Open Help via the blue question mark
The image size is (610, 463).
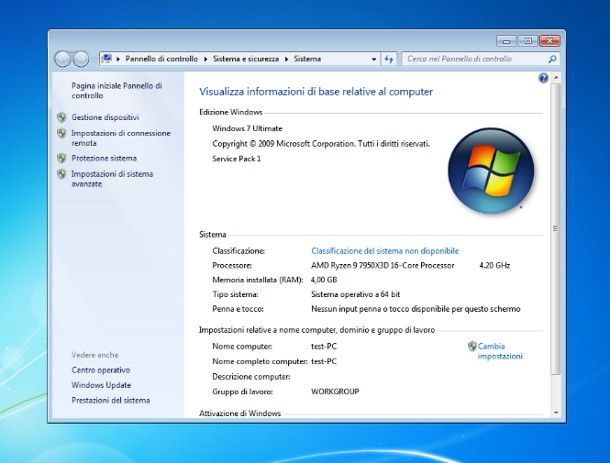coord(543,79)
